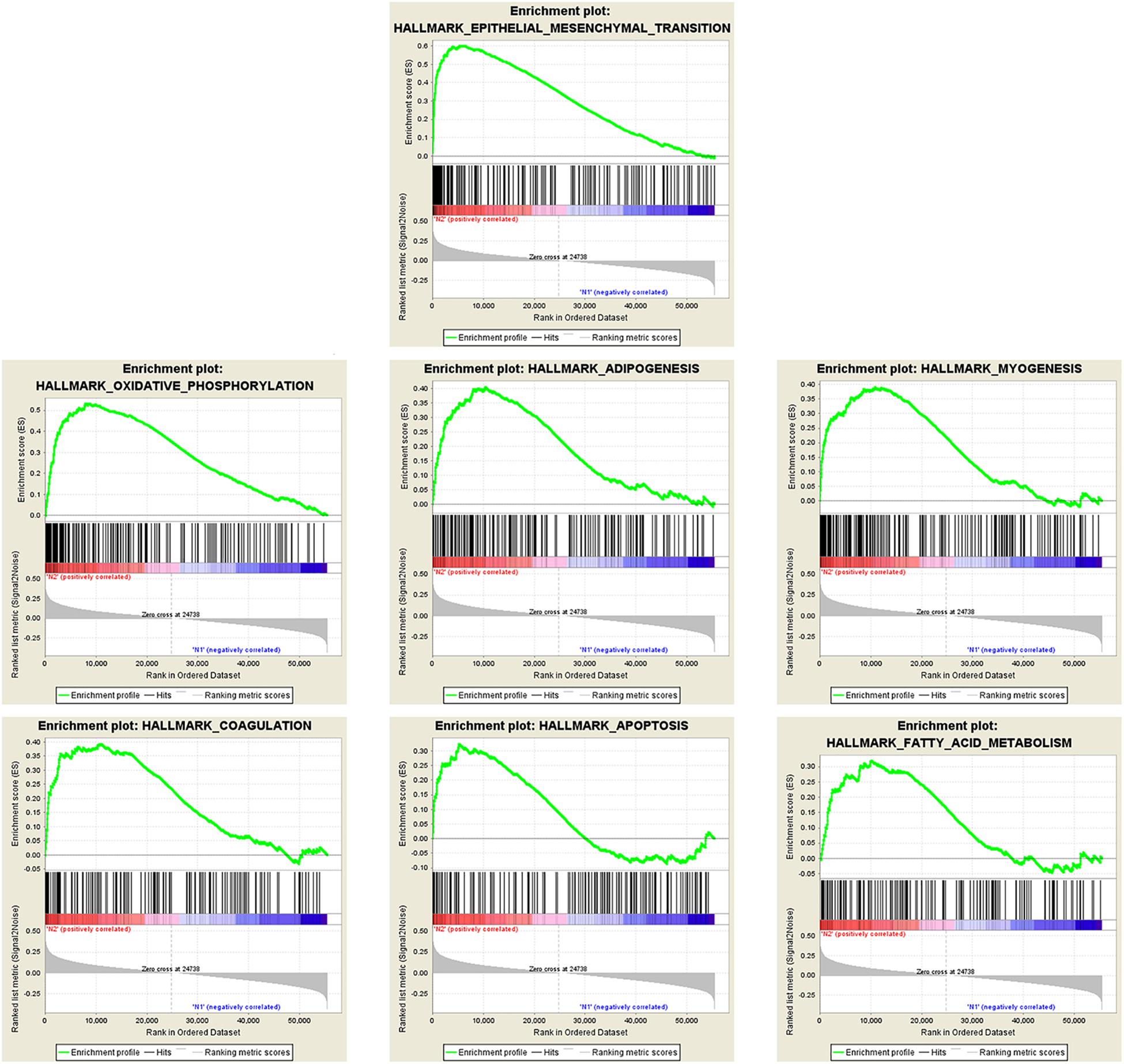This screenshot has height=1064, width=1124.
Task: Select 'N1' negatively correlated label in Fatty Acid plot
Action: 1011,1007
